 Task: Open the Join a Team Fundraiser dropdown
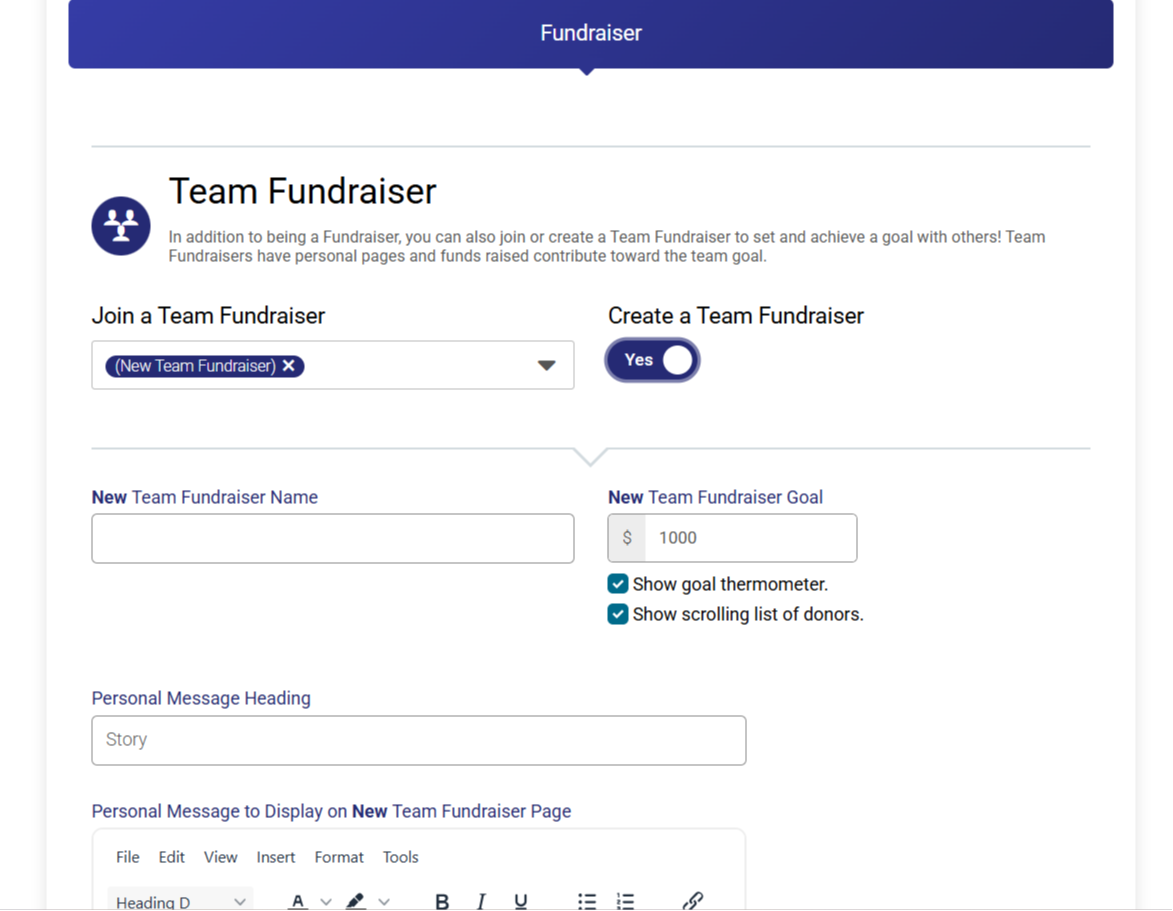(547, 365)
